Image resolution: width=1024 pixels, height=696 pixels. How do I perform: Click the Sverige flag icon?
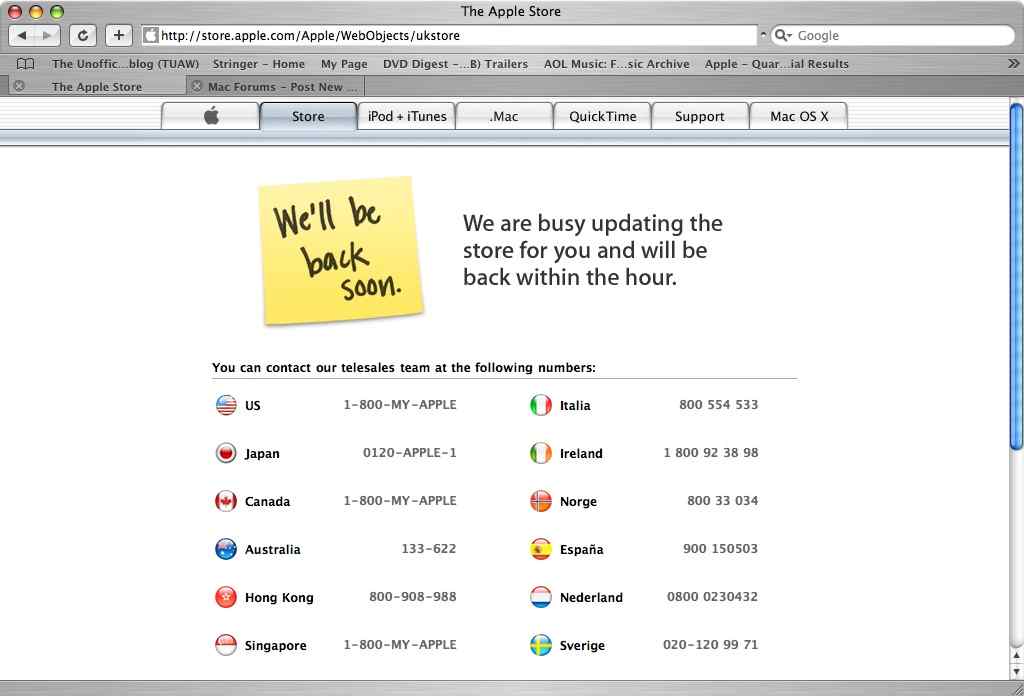click(x=541, y=645)
